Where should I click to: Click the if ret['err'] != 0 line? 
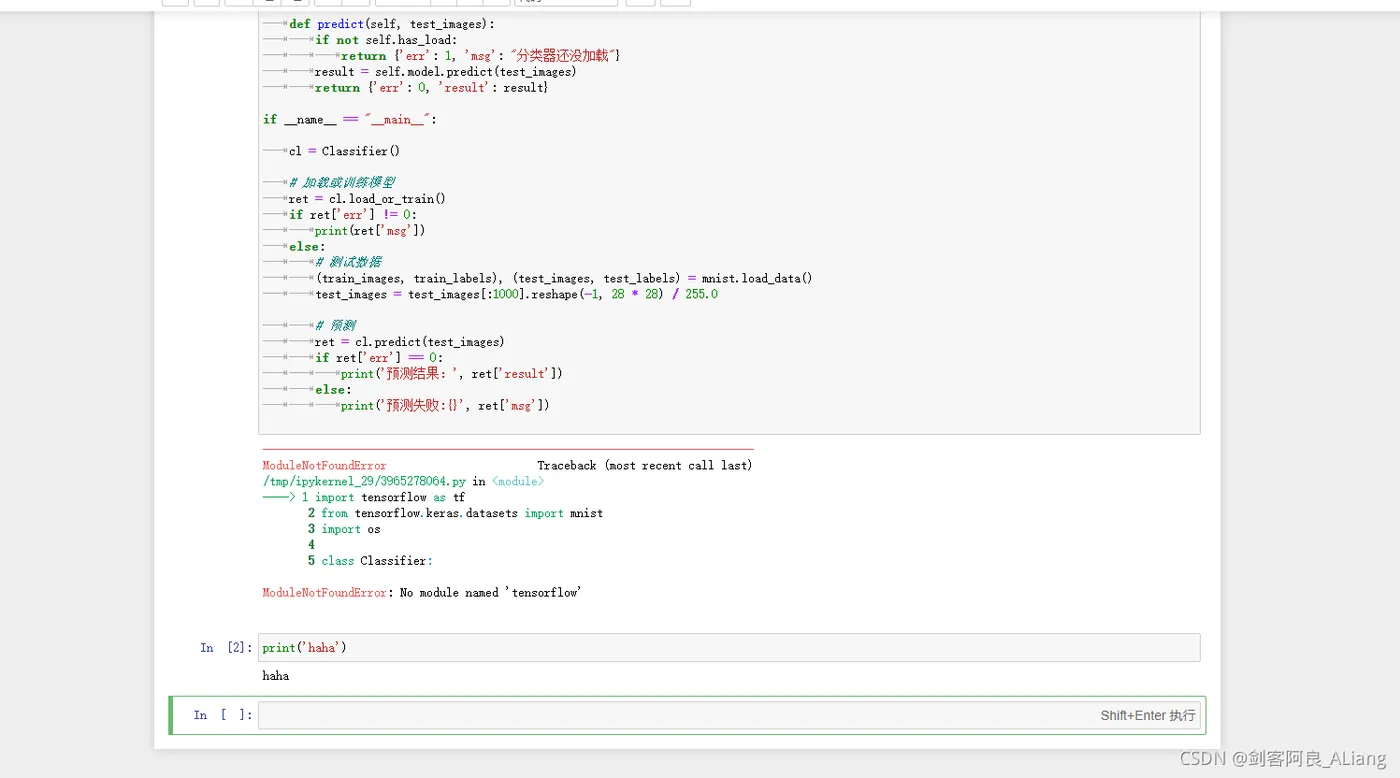[353, 215]
